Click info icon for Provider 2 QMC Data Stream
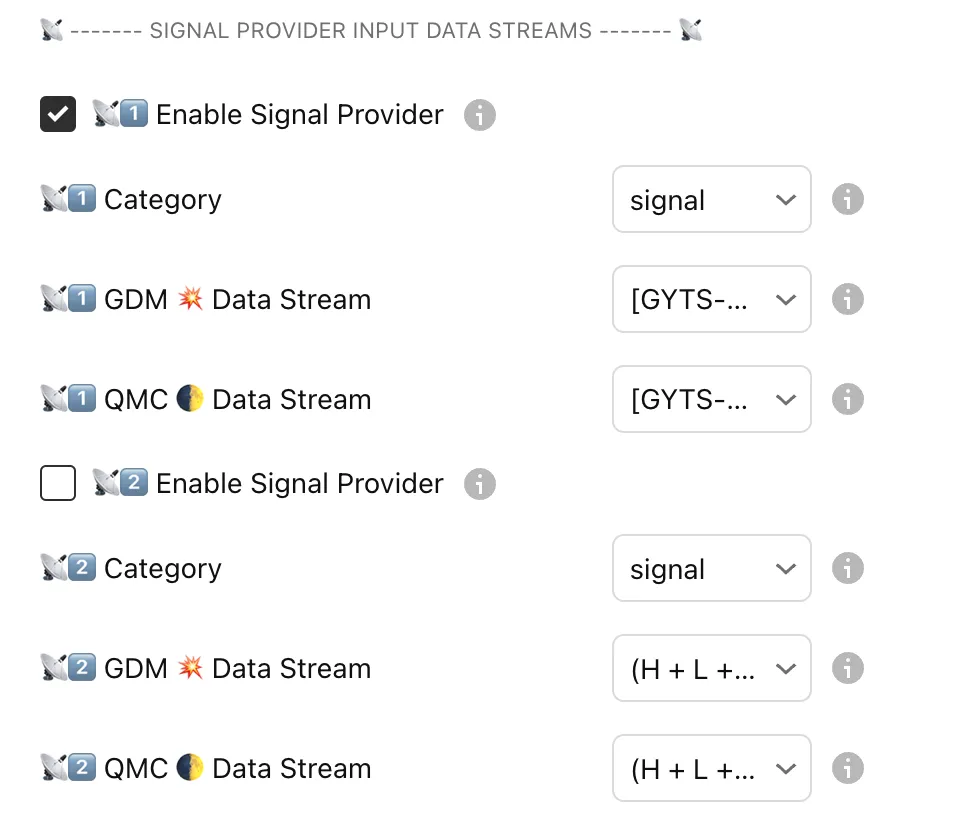 pos(848,768)
